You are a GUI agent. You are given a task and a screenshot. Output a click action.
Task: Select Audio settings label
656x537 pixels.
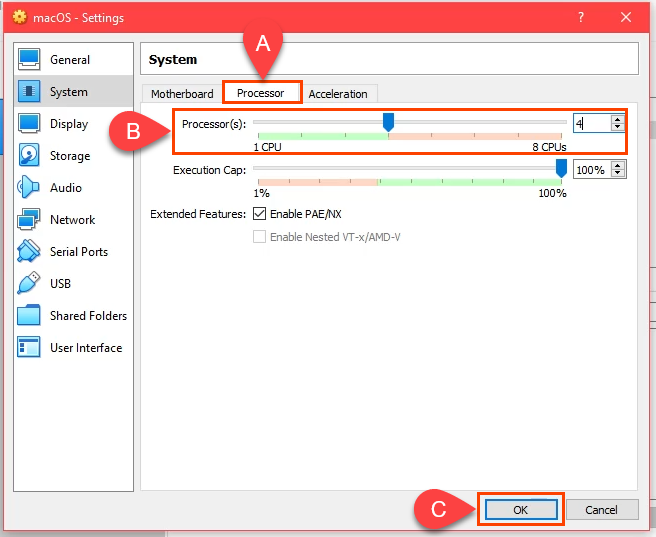tap(66, 188)
